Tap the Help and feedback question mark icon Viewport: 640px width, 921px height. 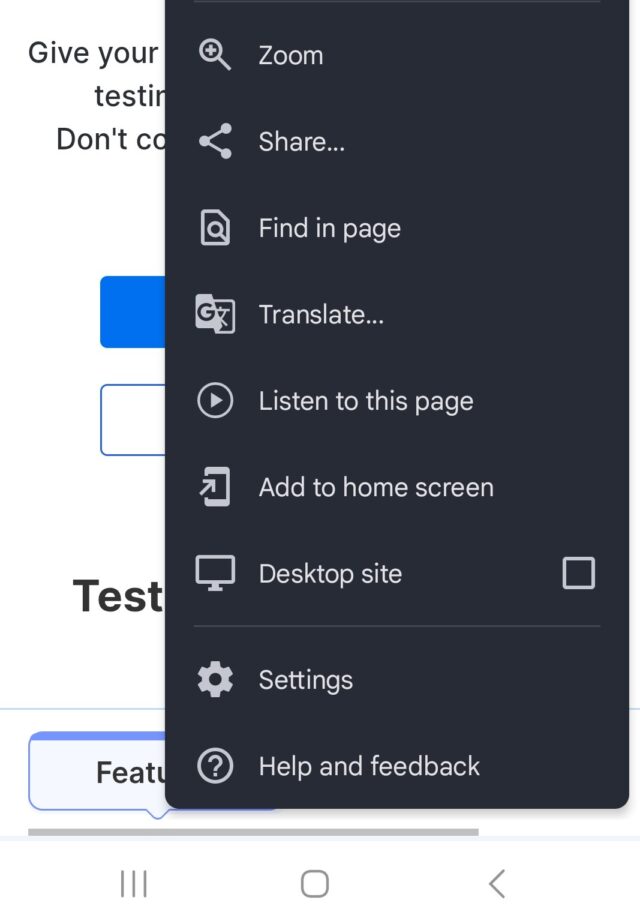pyautogui.click(x=214, y=766)
